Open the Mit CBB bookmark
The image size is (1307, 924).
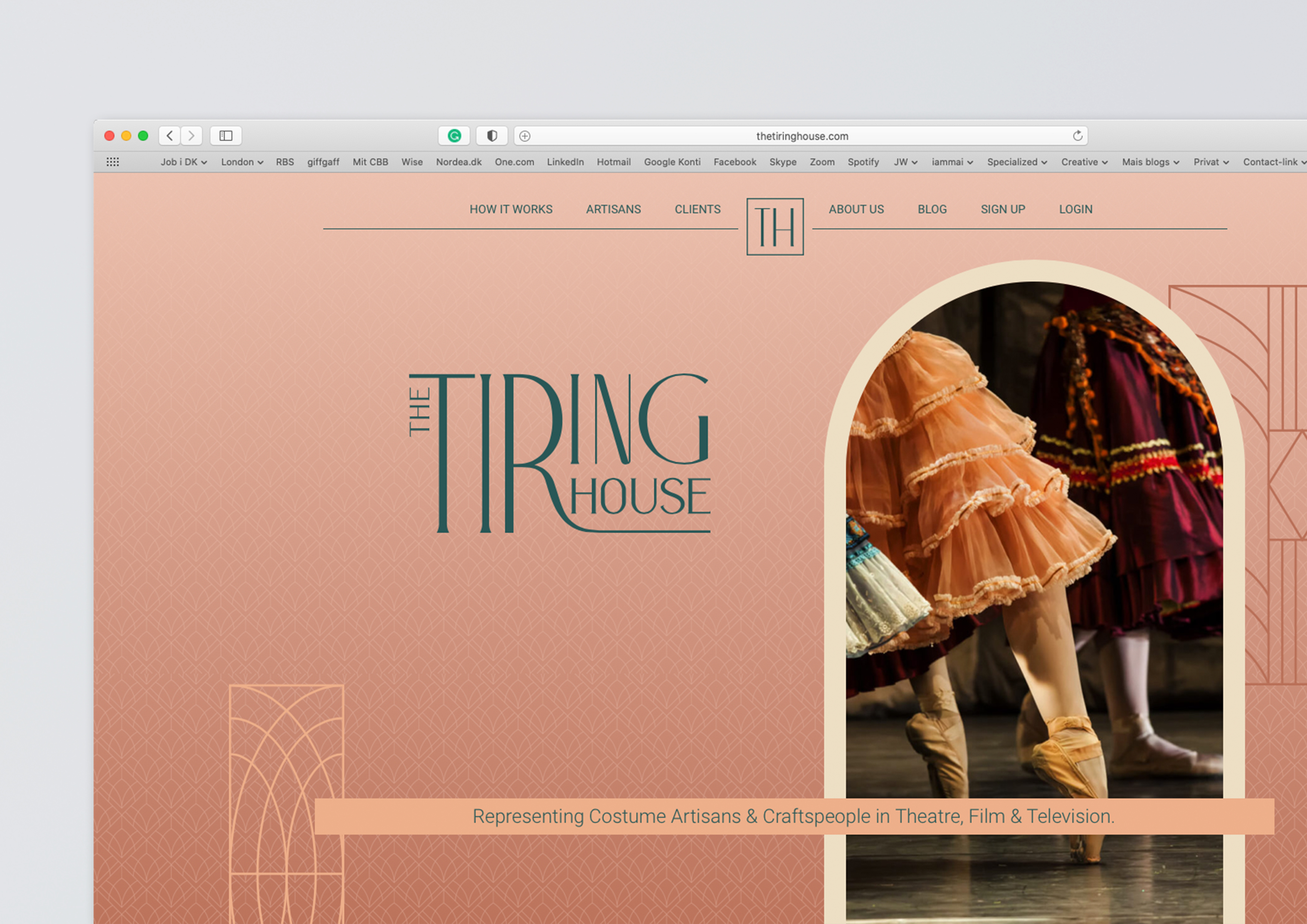370,162
